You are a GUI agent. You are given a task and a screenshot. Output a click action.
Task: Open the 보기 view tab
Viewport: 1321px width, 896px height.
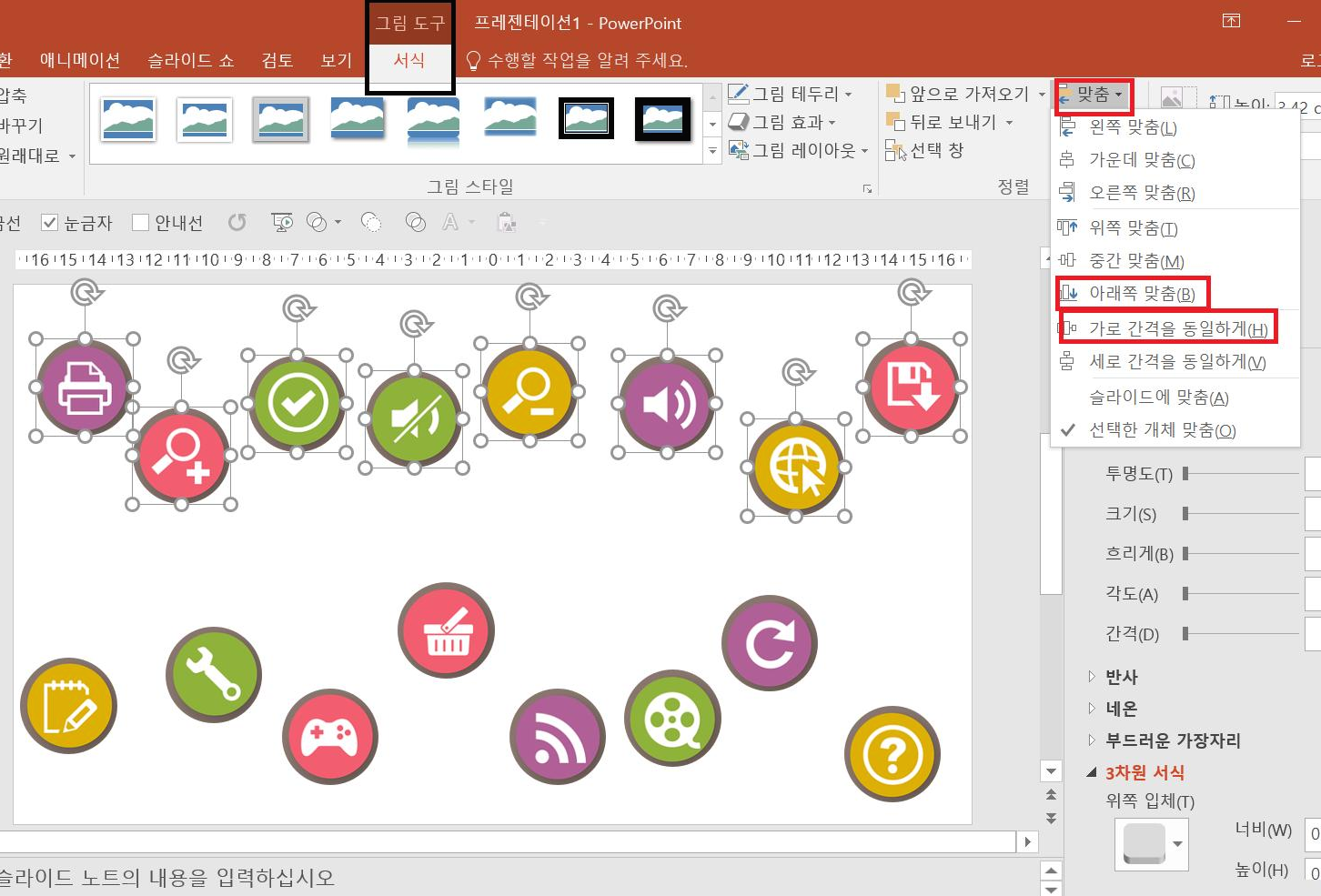pyautogui.click(x=336, y=60)
